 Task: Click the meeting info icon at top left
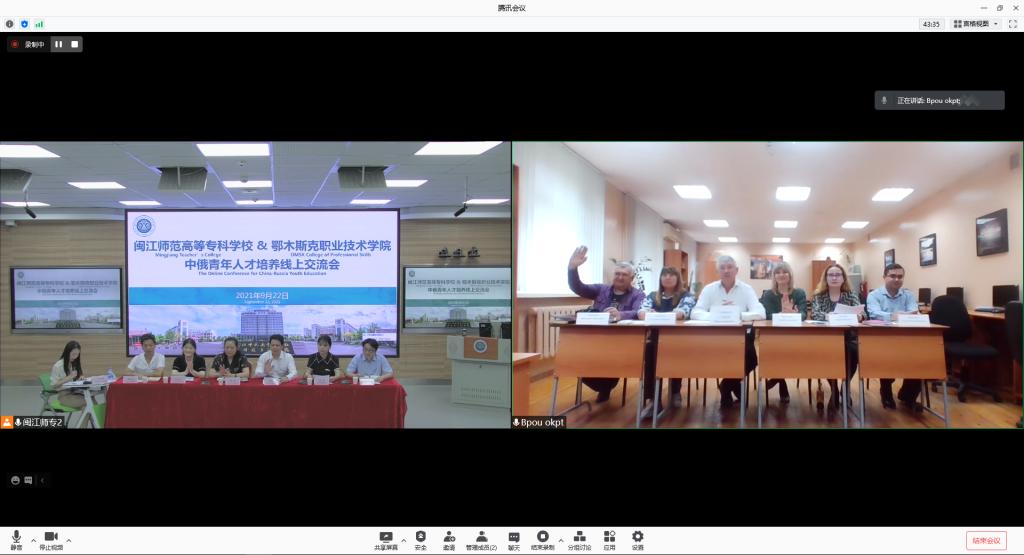pyautogui.click(x=10, y=23)
